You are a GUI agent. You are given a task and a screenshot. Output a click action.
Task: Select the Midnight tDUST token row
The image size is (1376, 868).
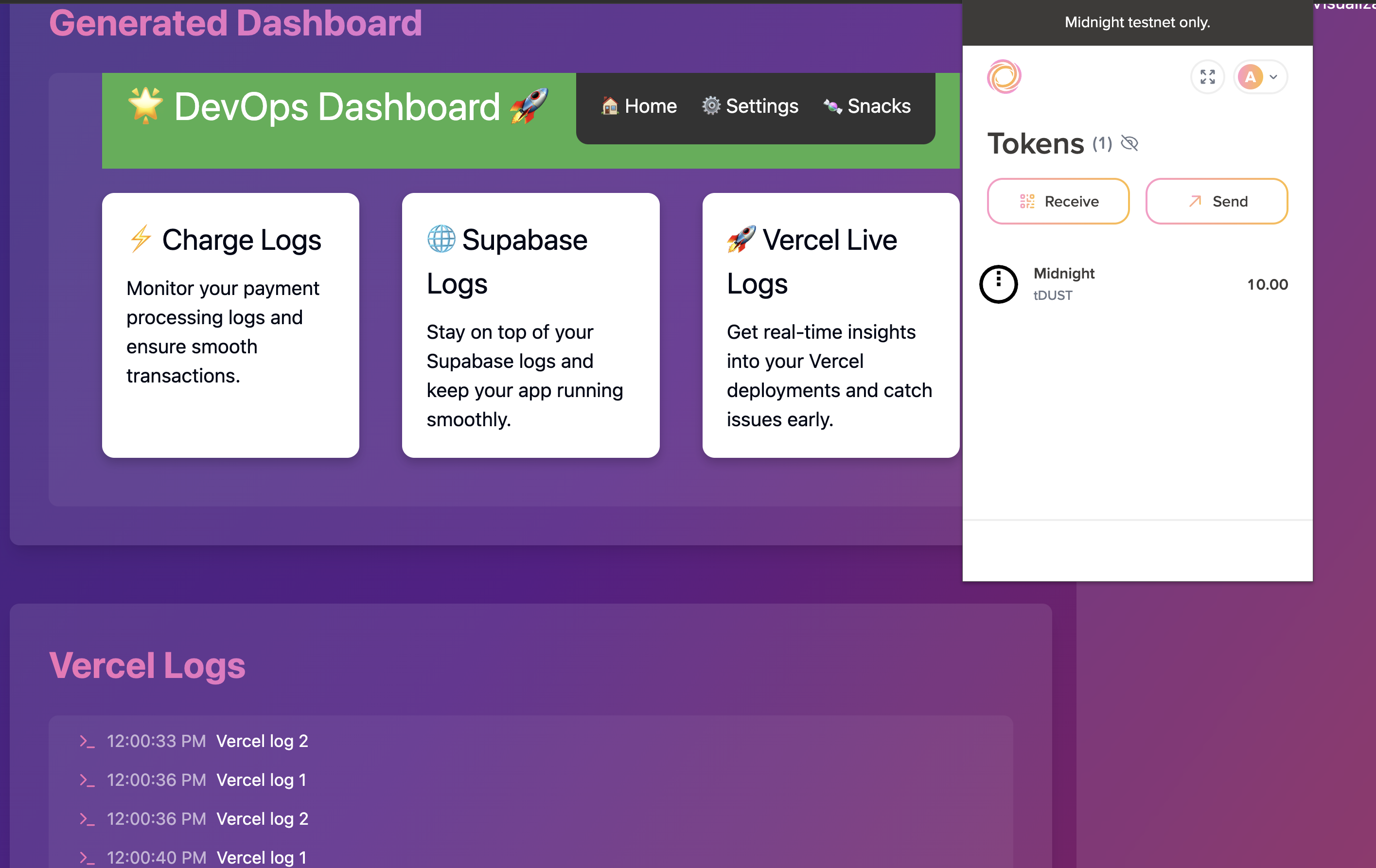click(1134, 284)
